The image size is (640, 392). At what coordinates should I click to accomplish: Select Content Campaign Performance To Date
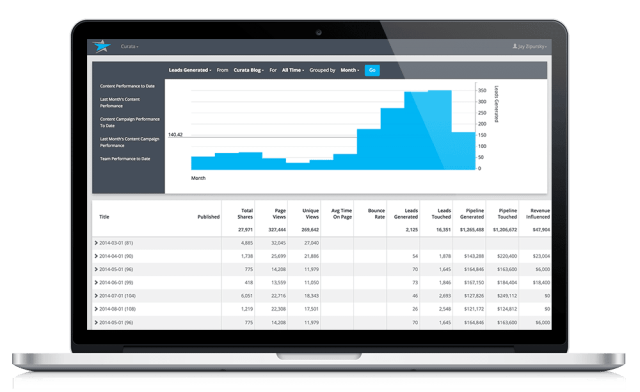point(130,122)
